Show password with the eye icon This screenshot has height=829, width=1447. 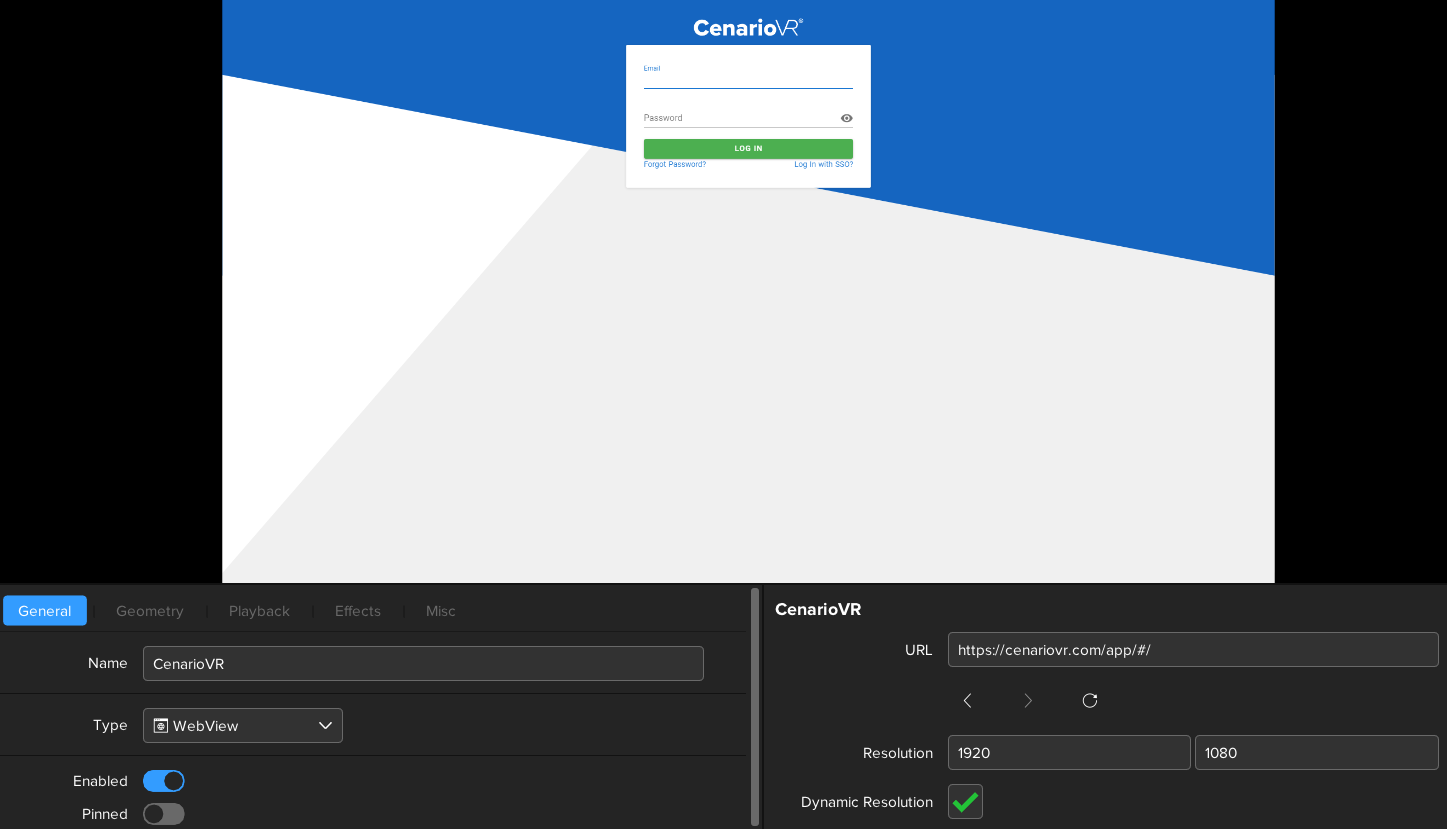click(846, 118)
